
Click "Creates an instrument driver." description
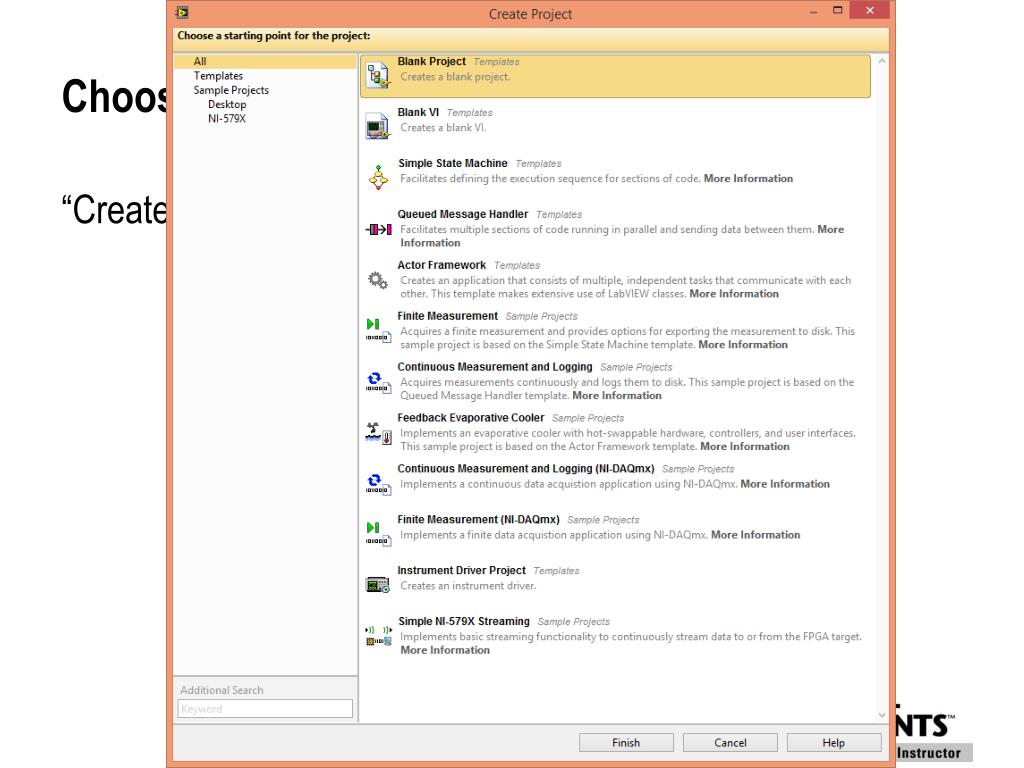[468, 586]
